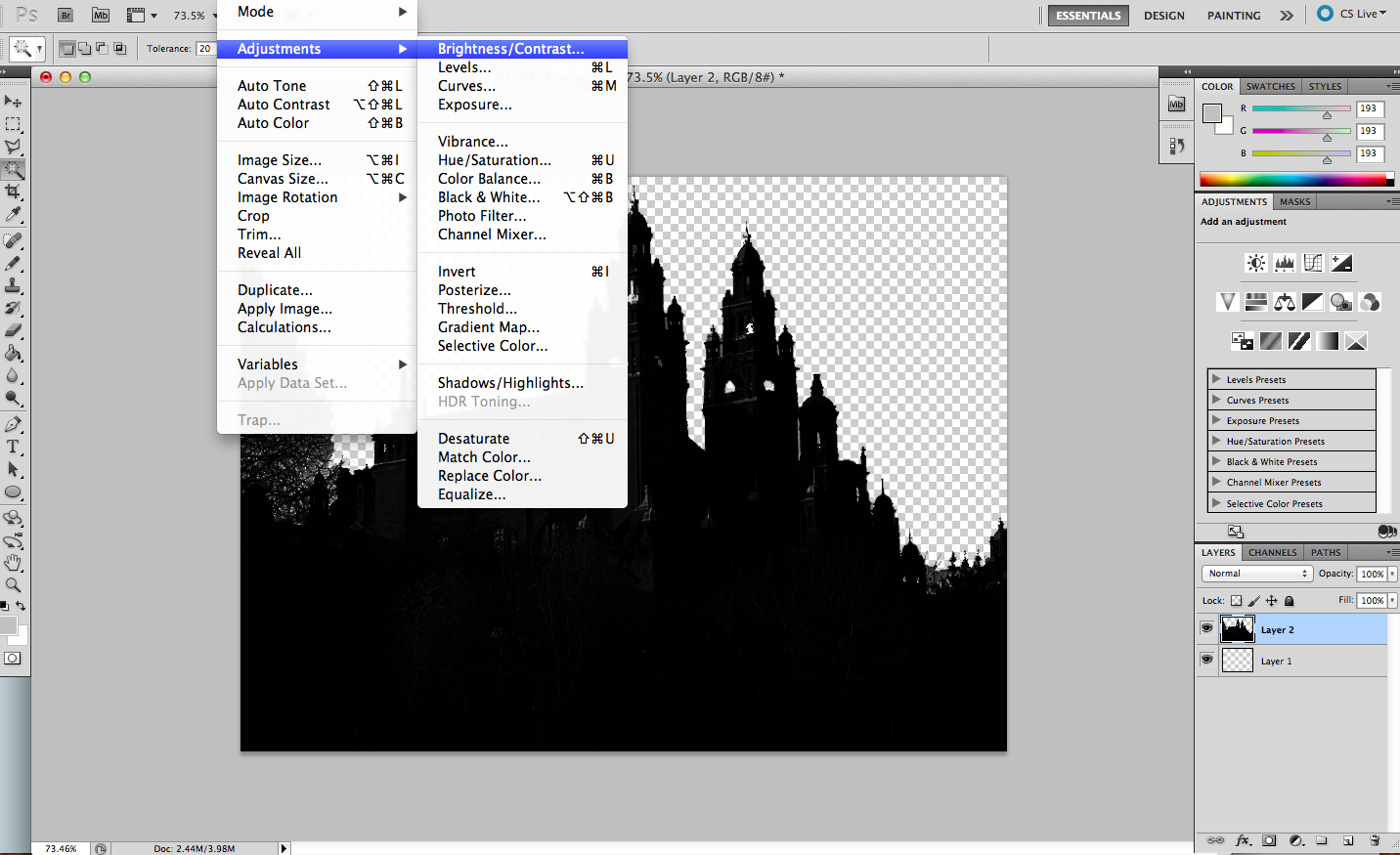
Task: Open the CS Live menu
Action: pos(1353,14)
